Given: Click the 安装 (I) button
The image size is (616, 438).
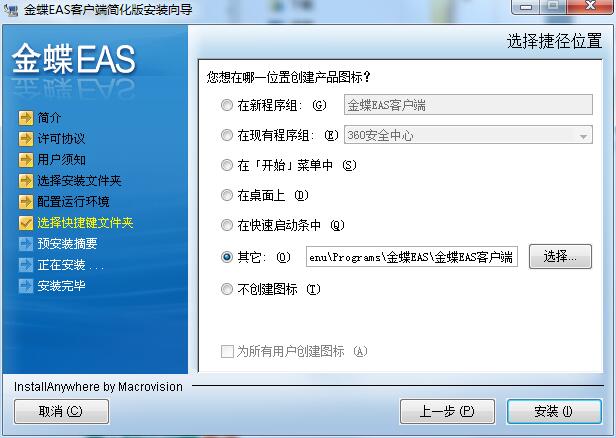Looking at the screenshot, I should [x=554, y=411].
